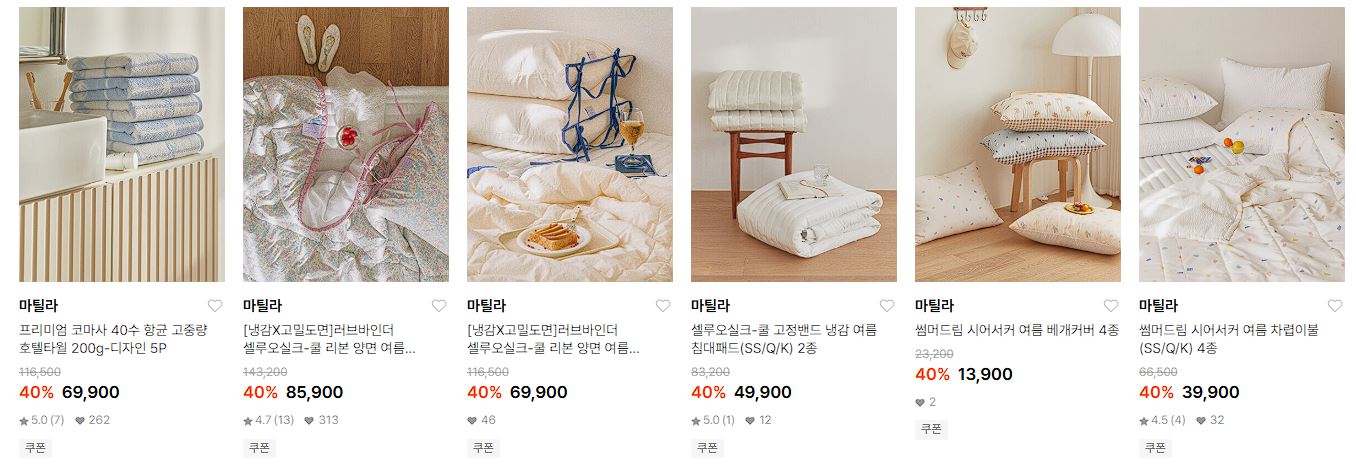Open 마틸라 brand name above pillow cover
The image size is (1356, 474).
coord(934,306)
